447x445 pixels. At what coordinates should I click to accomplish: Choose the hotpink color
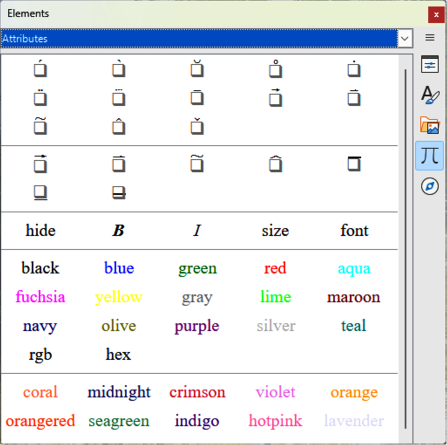point(276,422)
